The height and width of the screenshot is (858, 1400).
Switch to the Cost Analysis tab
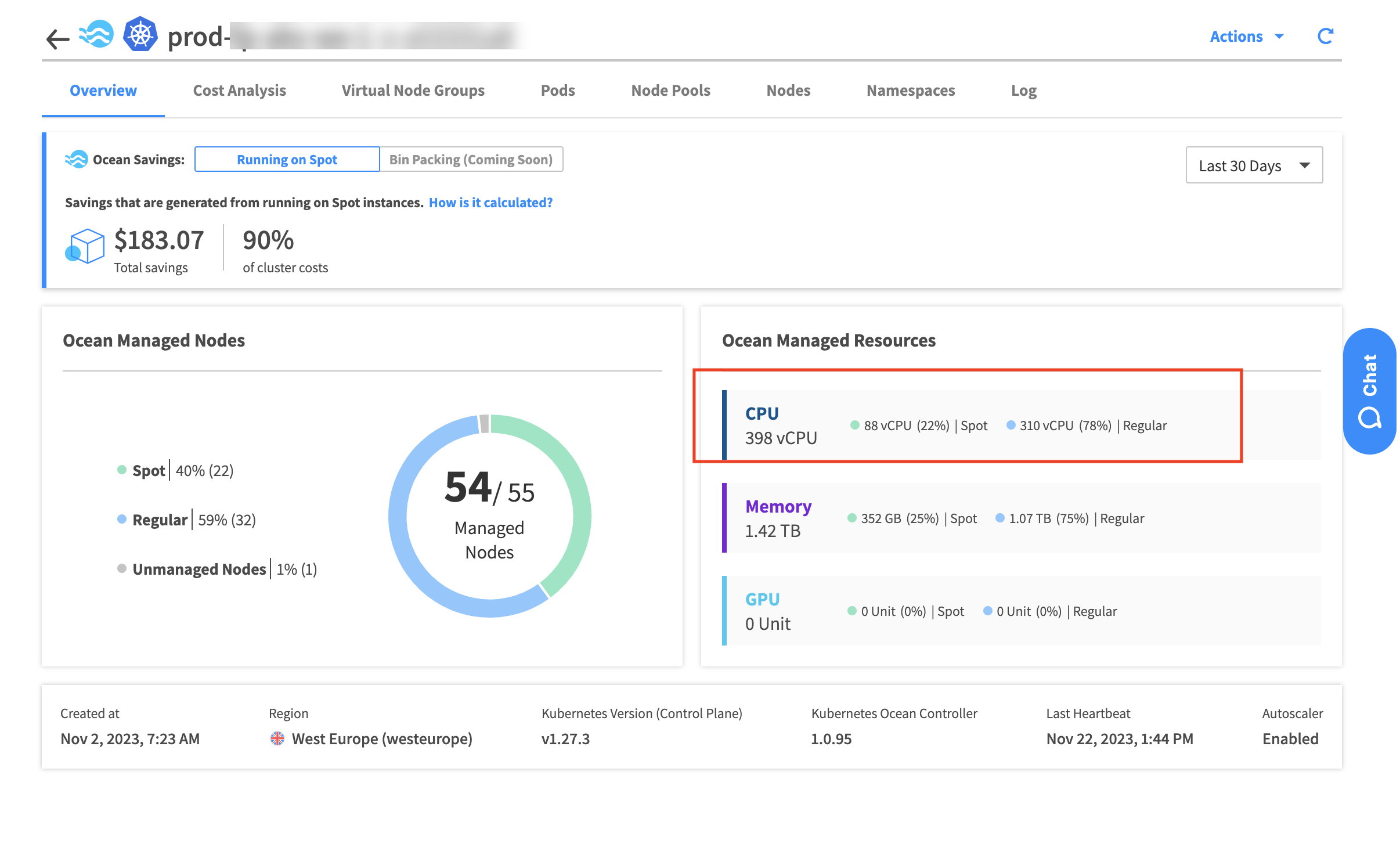(x=239, y=91)
